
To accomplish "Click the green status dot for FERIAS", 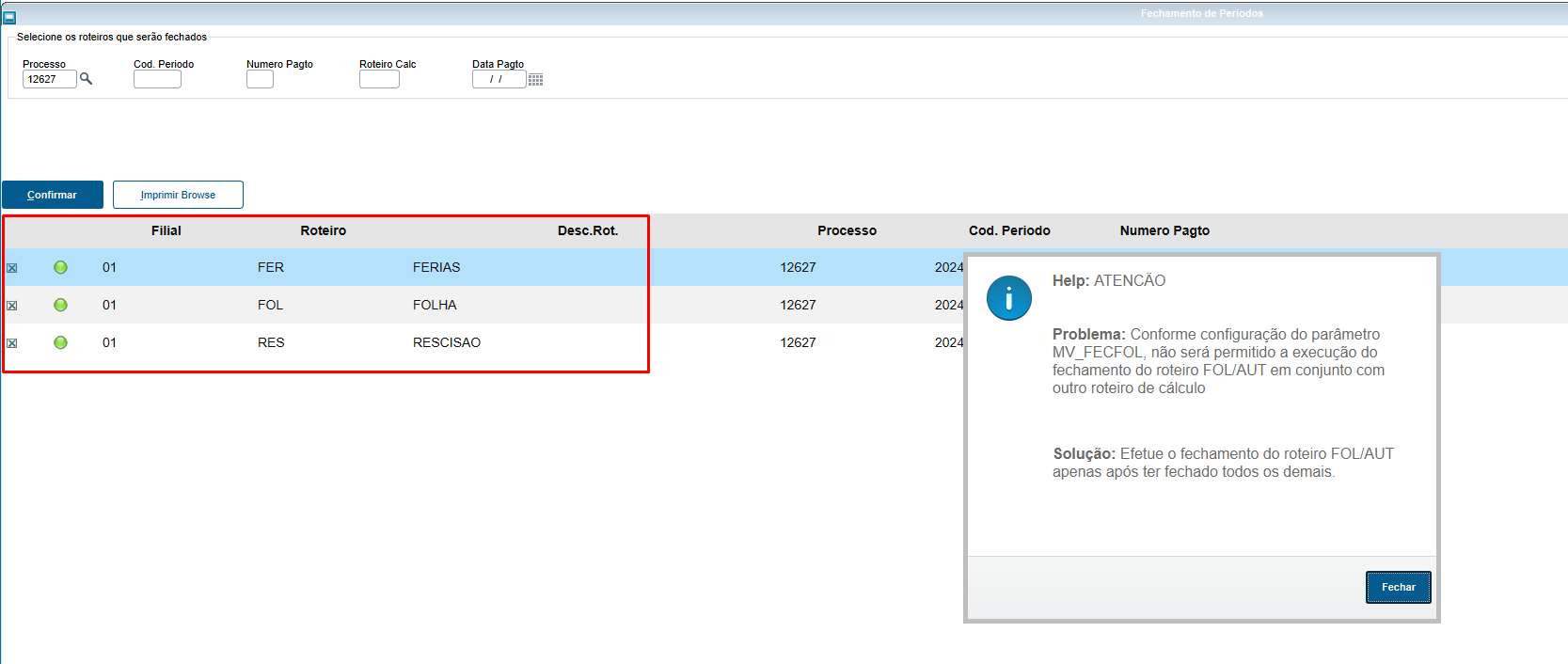I will (60, 267).
